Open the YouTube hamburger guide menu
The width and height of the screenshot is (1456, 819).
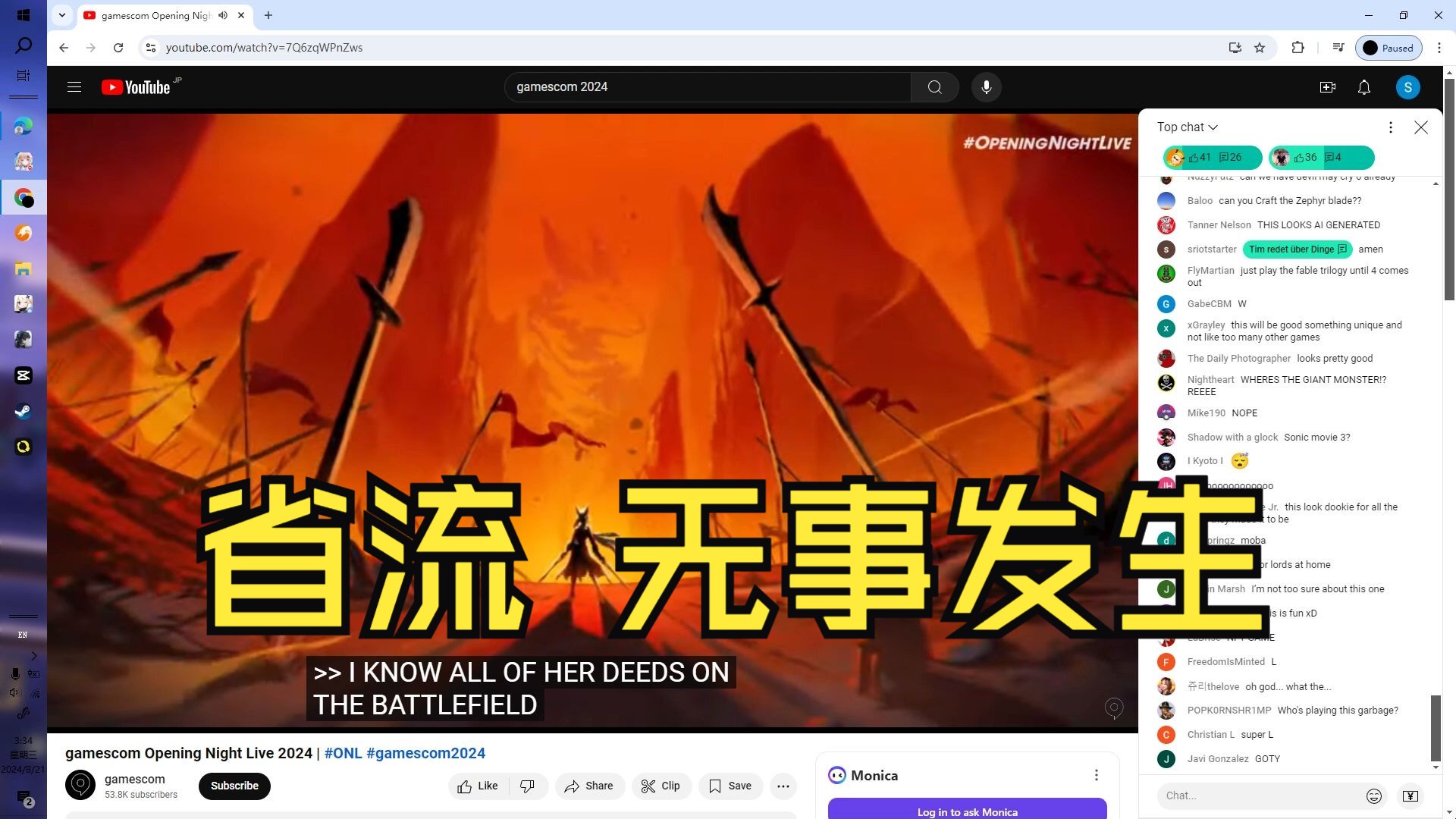74,87
